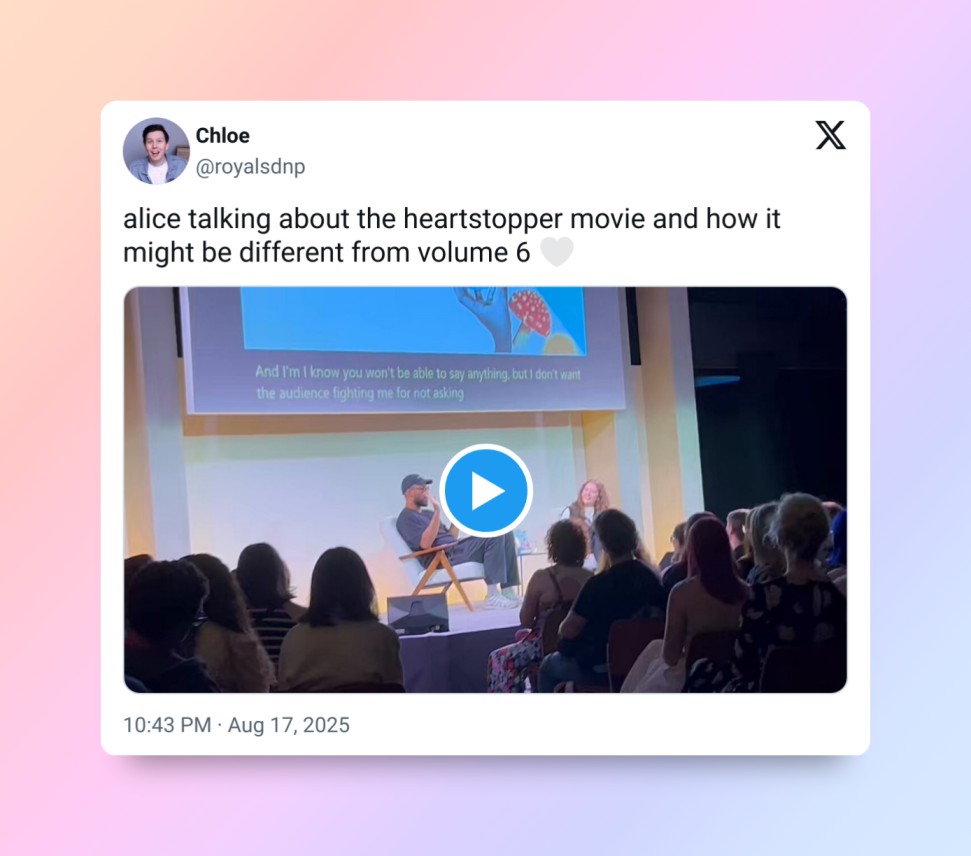This screenshot has width=971, height=856.
Task: Click the volume 6 text
Action: (474, 253)
